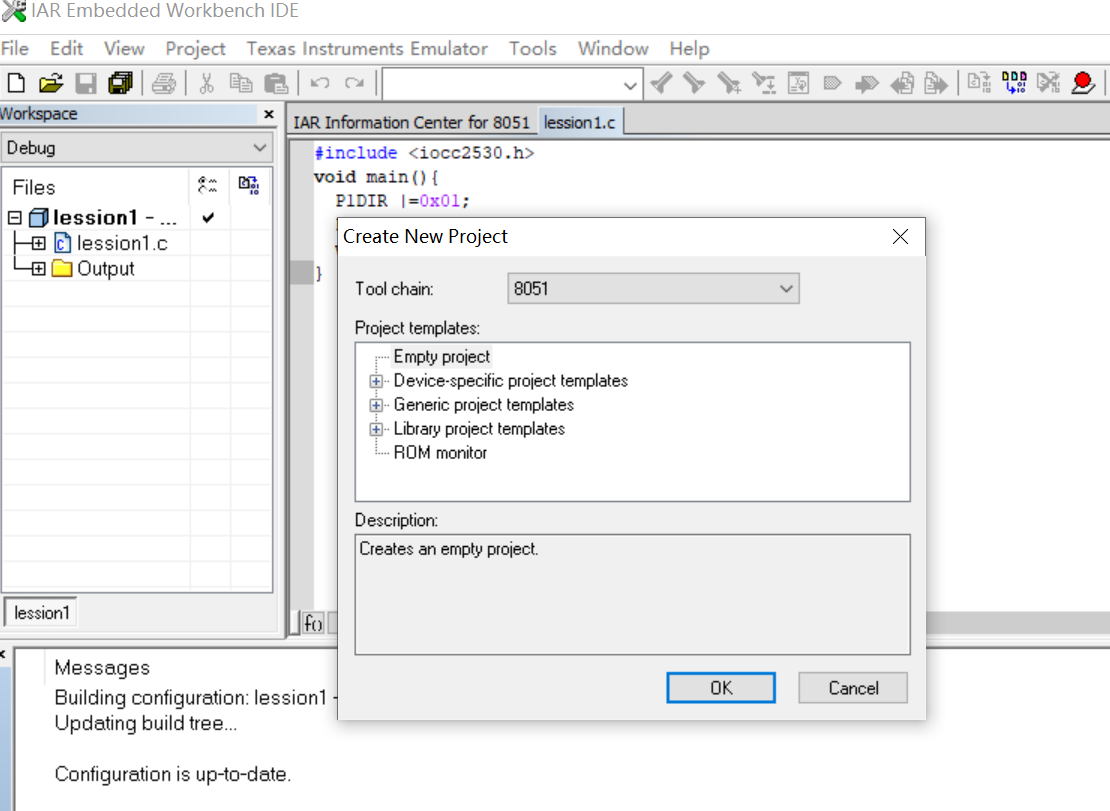Click the function list f() button
Image resolution: width=1110 pixels, height=811 pixels.
pos(312,623)
